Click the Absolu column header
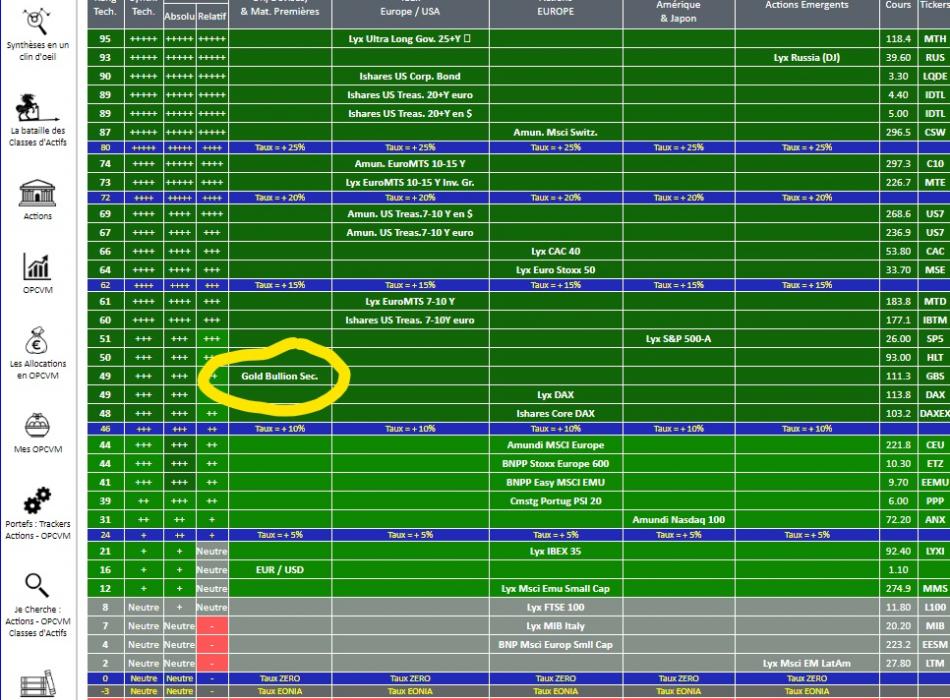The width and height of the screenshot is (950, 700). [x=179, y=16]
